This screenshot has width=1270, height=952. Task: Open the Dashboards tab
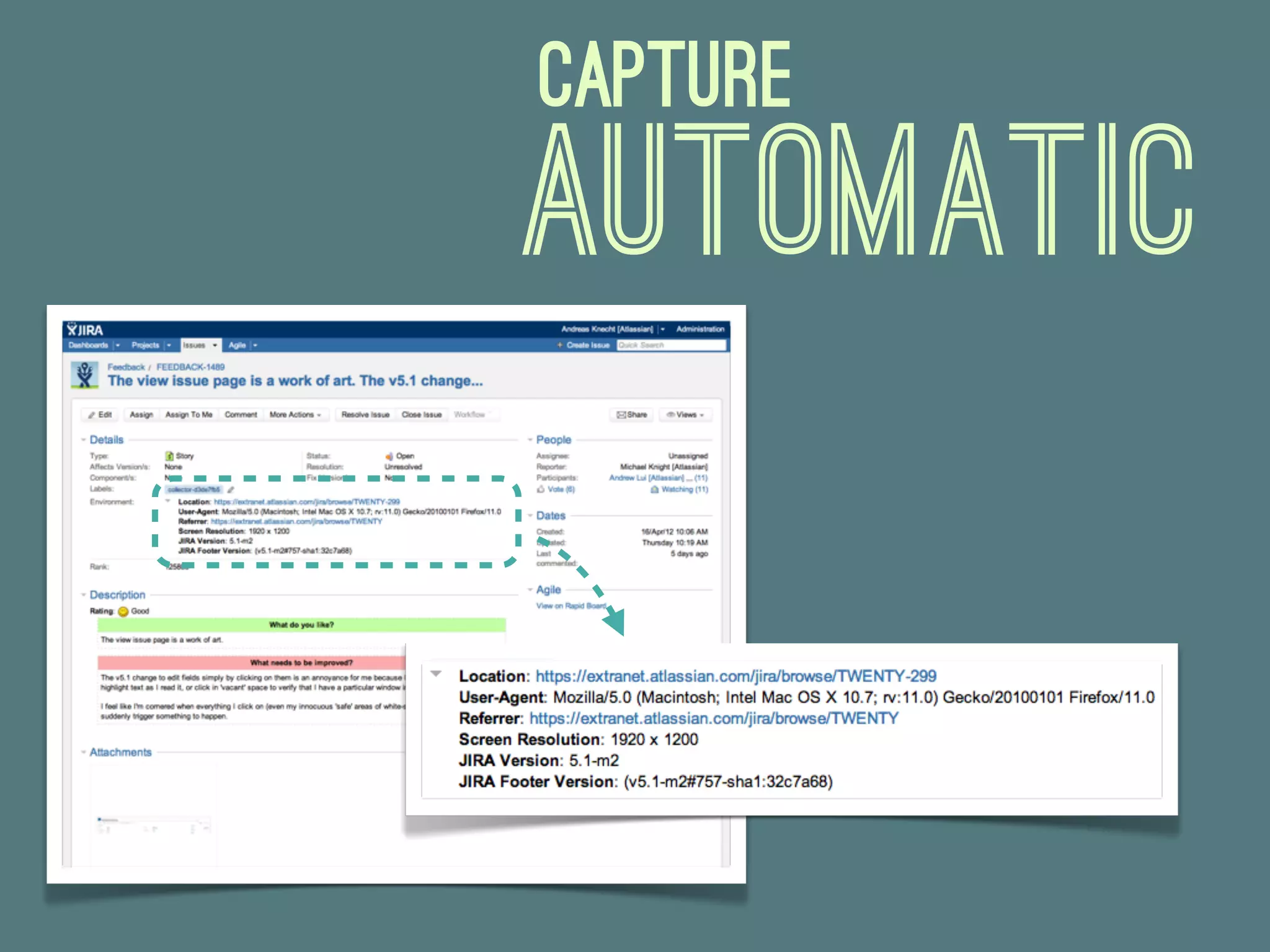point(88,345)
